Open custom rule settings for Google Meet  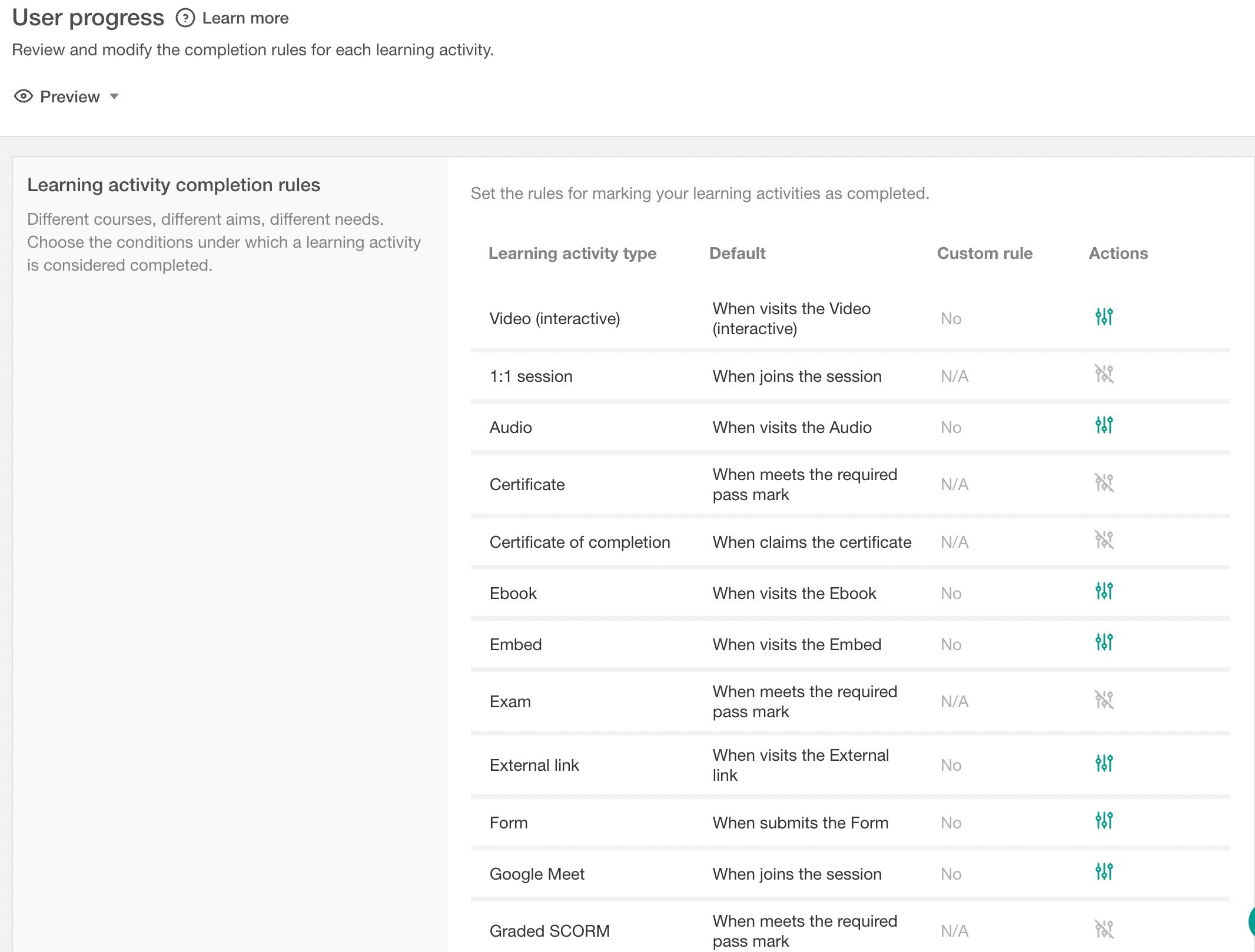[x=1104, y=871]
